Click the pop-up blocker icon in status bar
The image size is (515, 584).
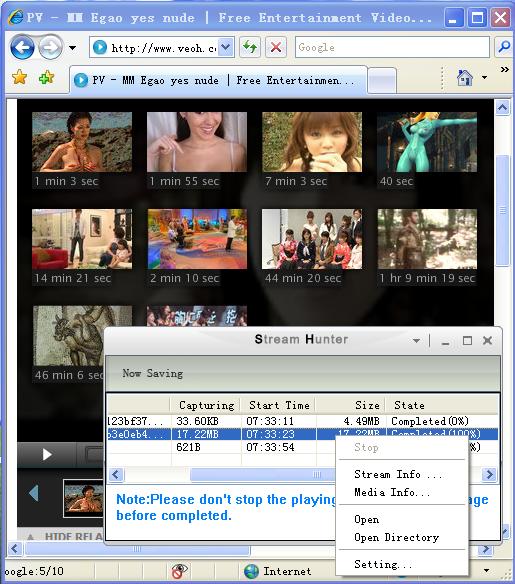pos(180,571)
